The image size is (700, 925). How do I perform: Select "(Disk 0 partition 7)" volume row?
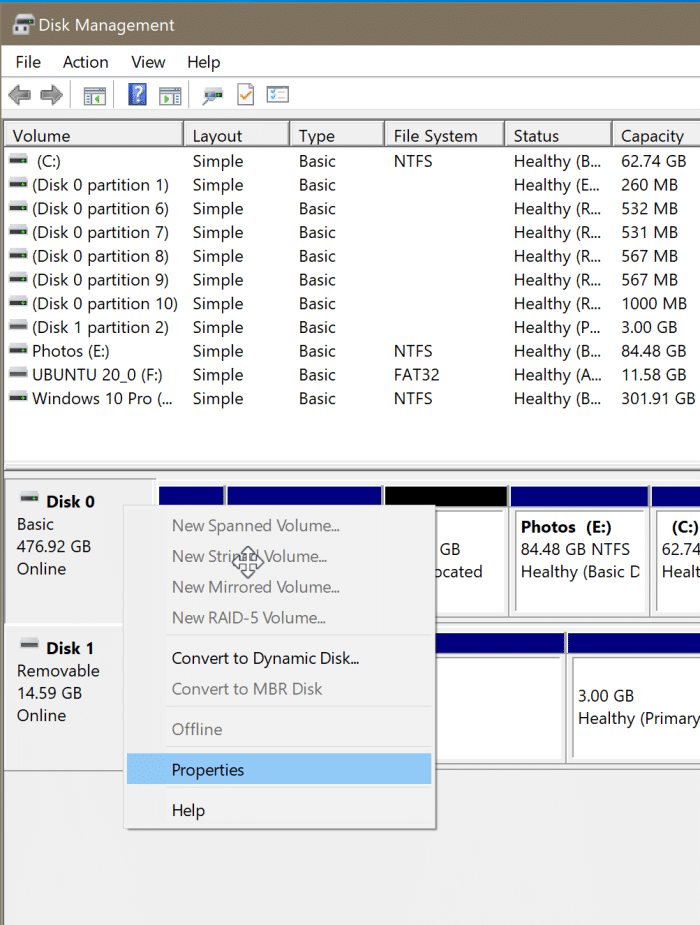(x=352, y=232)
